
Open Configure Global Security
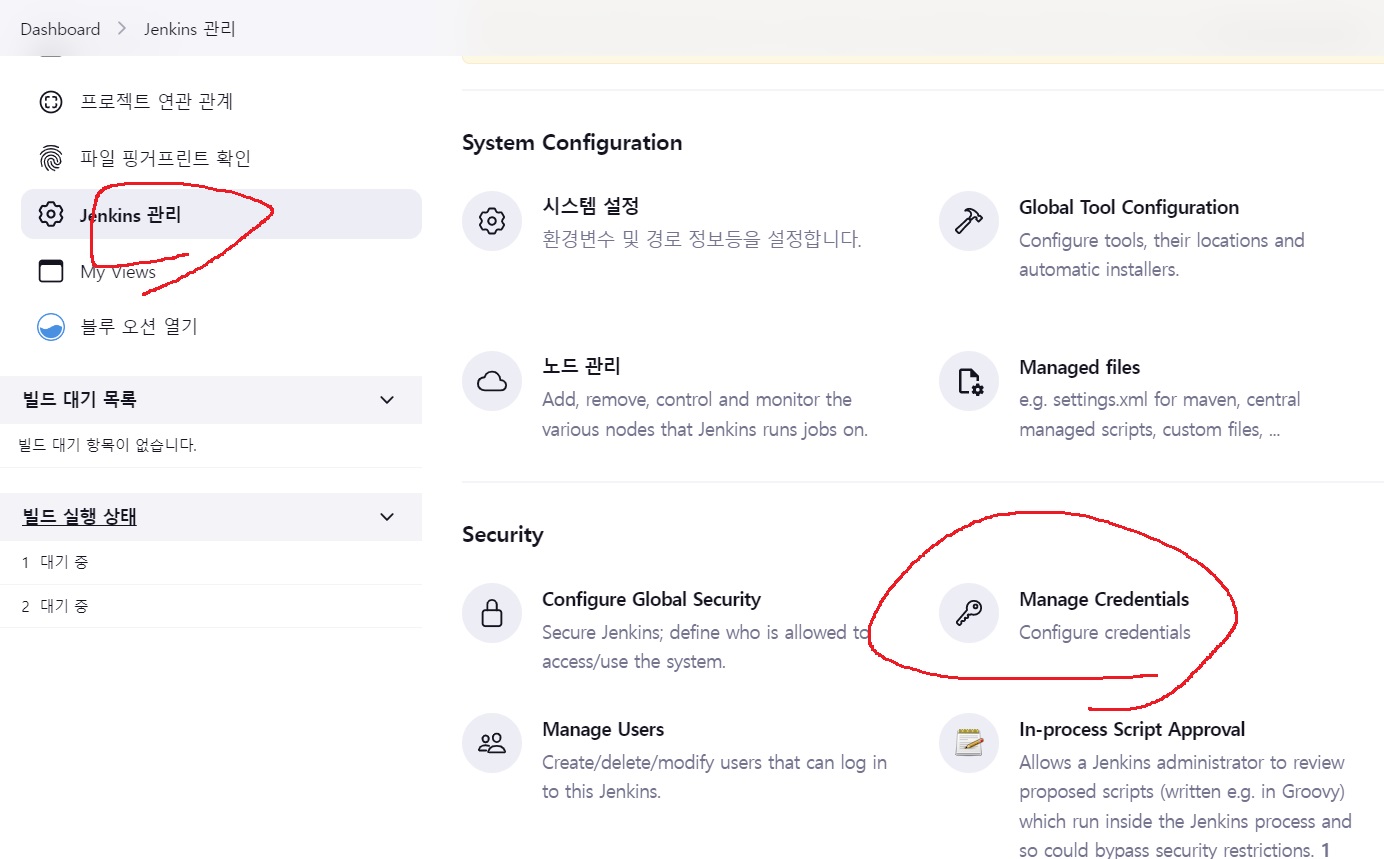[651, 599]
